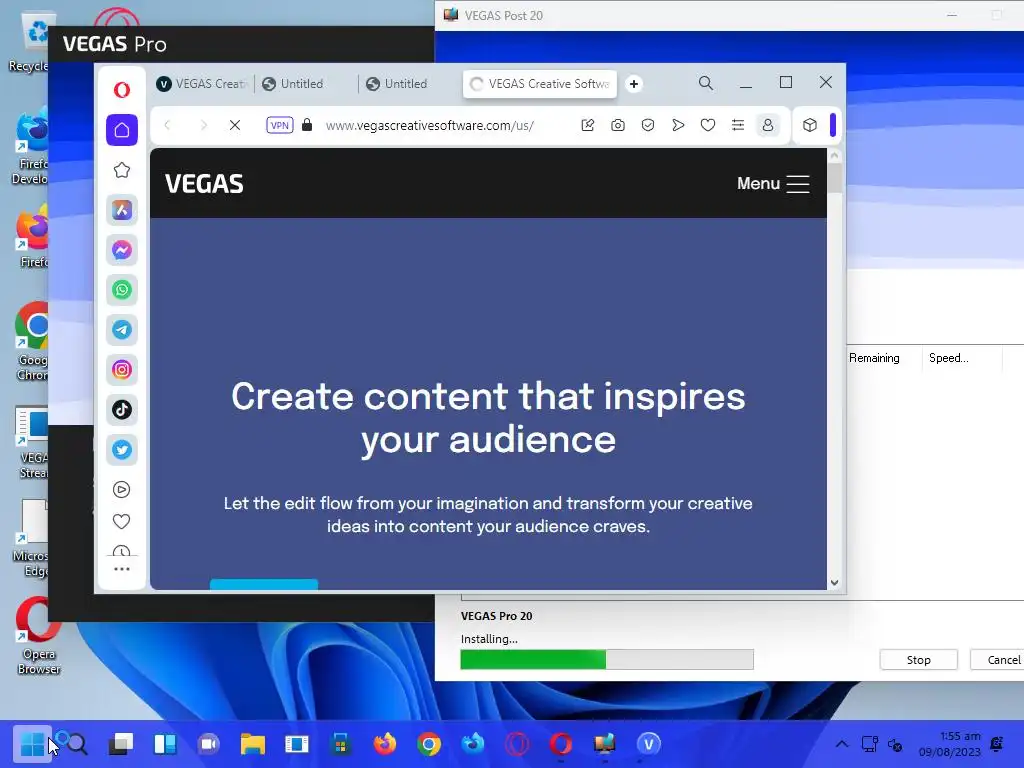Open Facebook Messenger in sidebar
Viewport: 1024px width, 768px height.
[122, 250]
